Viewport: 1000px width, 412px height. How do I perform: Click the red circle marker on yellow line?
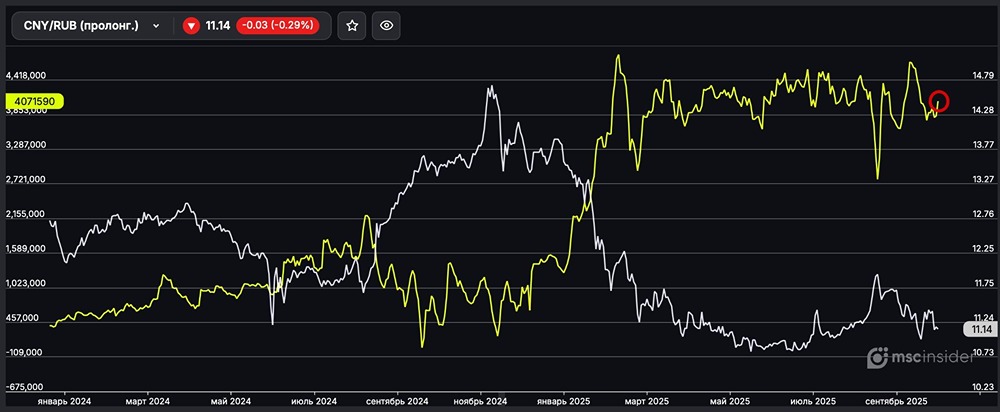point(939,101)
